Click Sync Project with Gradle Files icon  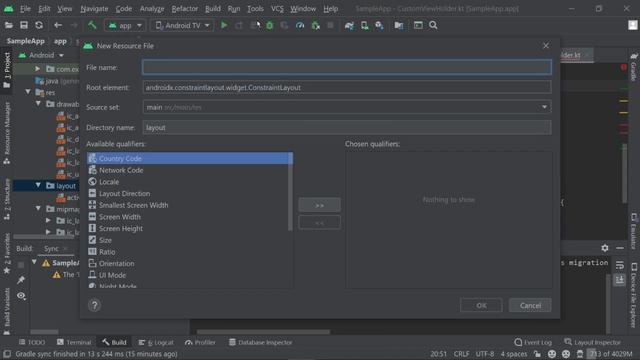pos(349,25)
